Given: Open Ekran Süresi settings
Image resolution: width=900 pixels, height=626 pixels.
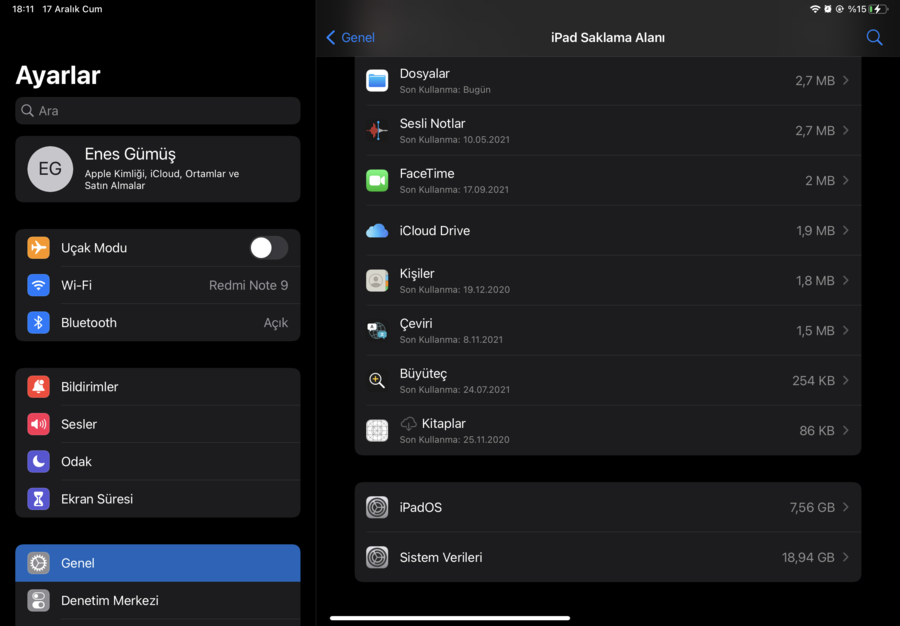Looking at the screenshot, I should click(x=158, y=499).
